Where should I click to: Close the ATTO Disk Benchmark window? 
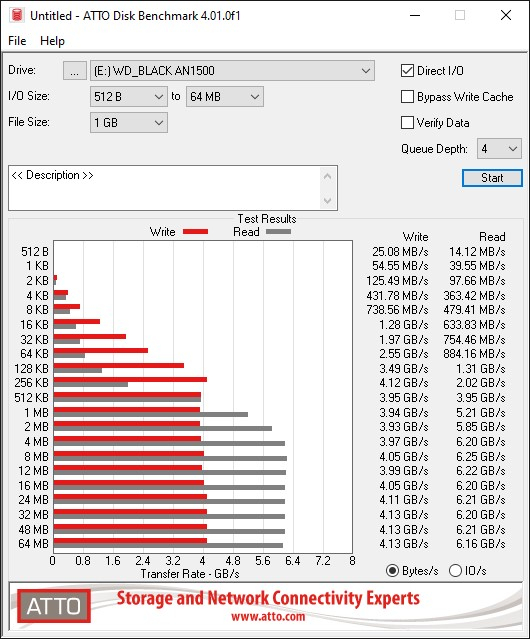click(506, 15)
